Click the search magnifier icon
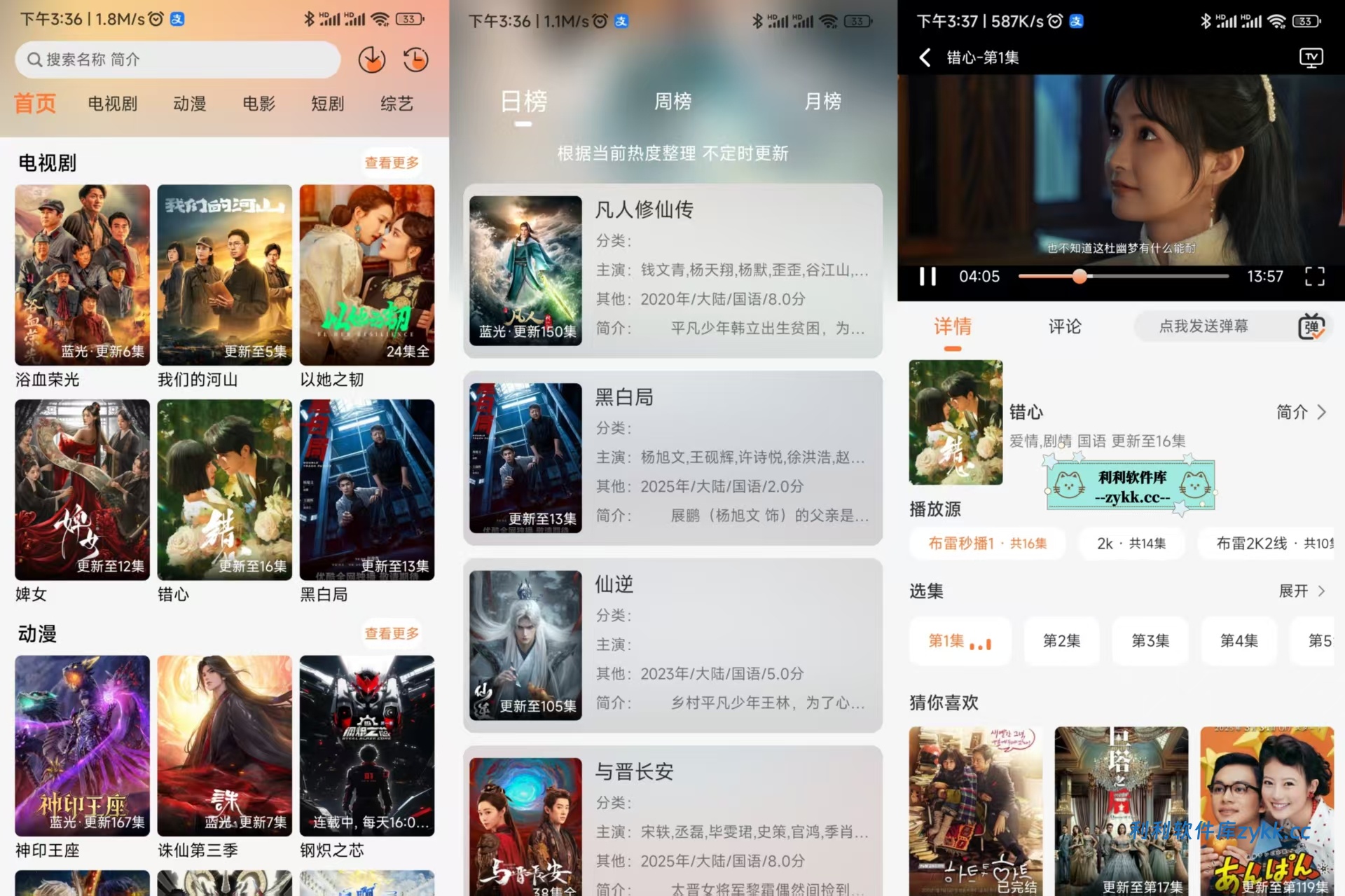The width and height of the screenshot is (1345, 896). tap(34, 60)
